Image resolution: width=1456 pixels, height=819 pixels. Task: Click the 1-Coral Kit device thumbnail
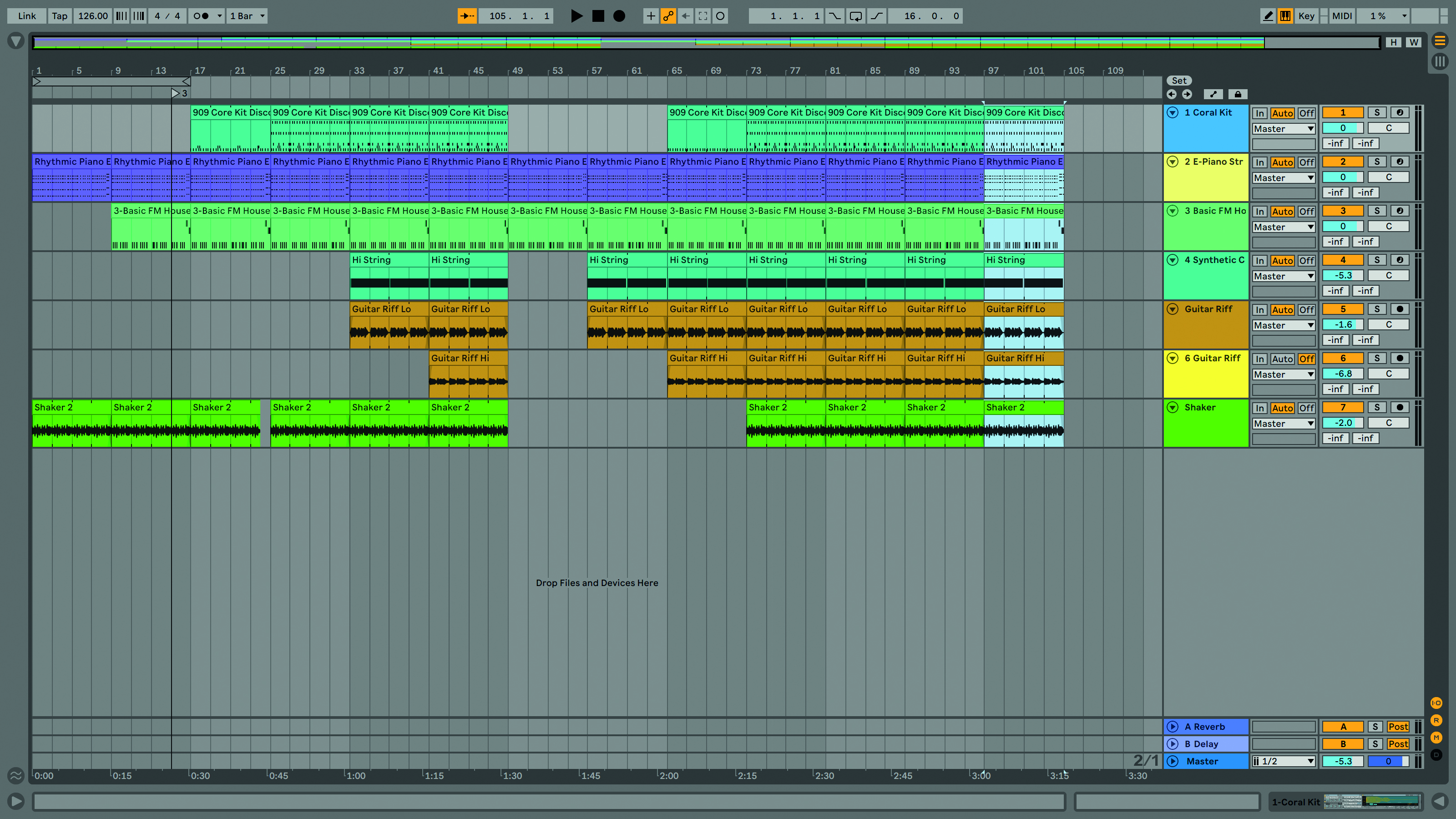(1371, 801)
